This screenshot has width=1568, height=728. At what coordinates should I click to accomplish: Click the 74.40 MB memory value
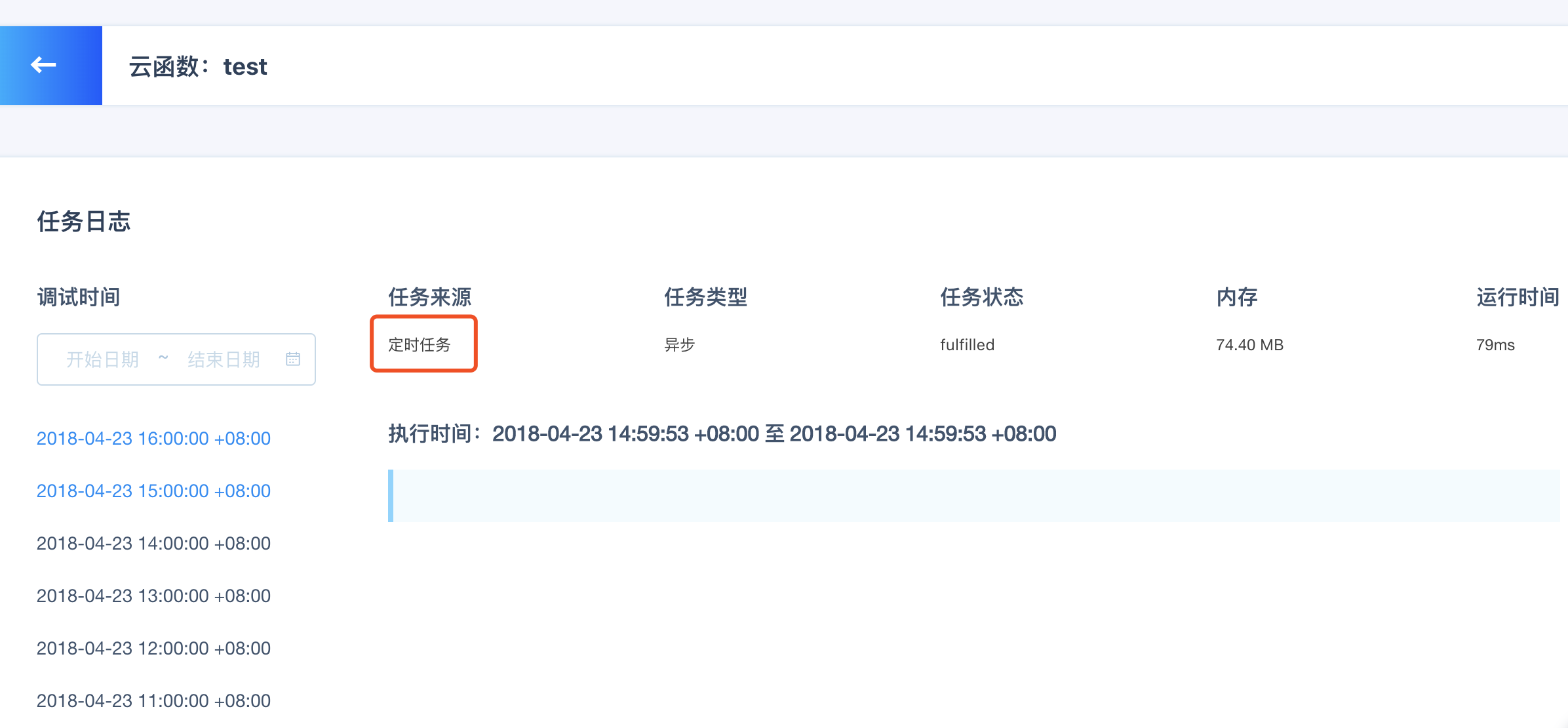coord(1249,344)
